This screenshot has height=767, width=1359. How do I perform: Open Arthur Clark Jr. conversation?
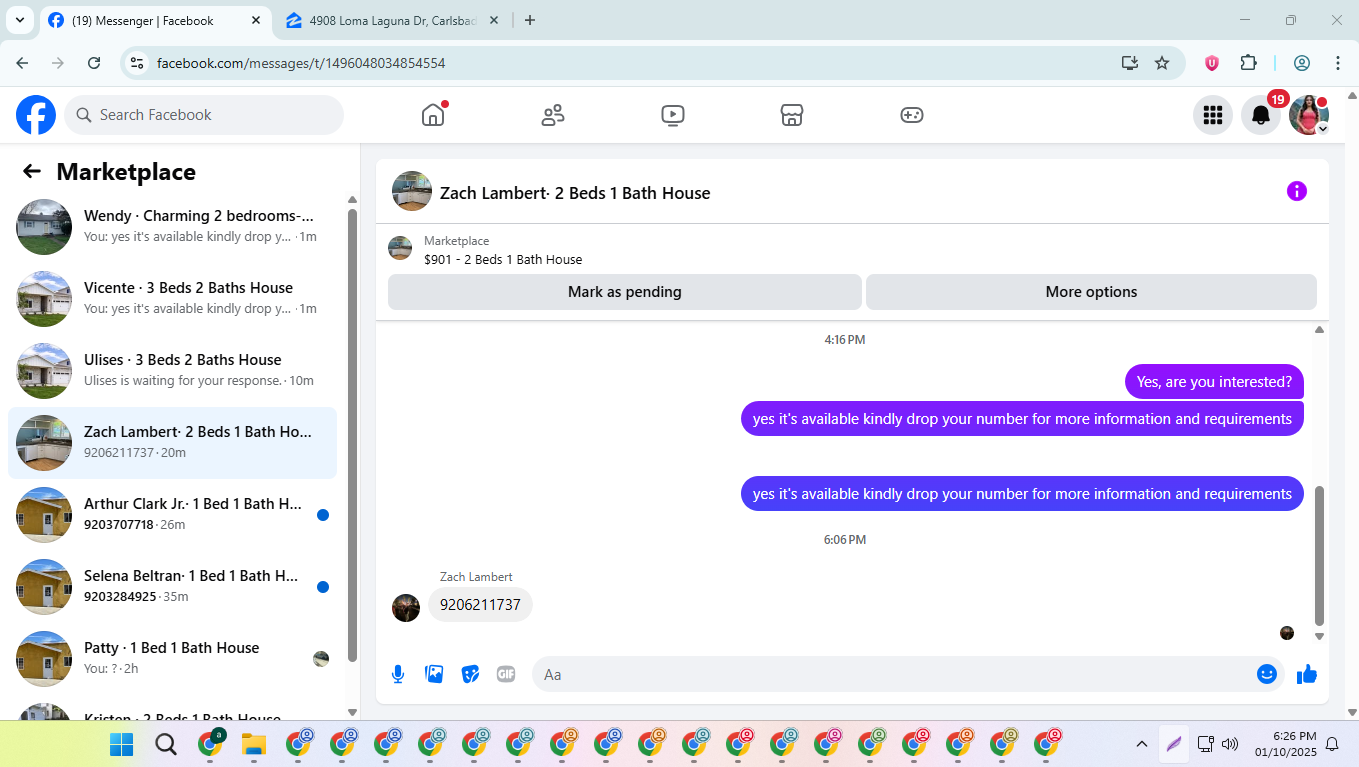[x=172, y=515]
